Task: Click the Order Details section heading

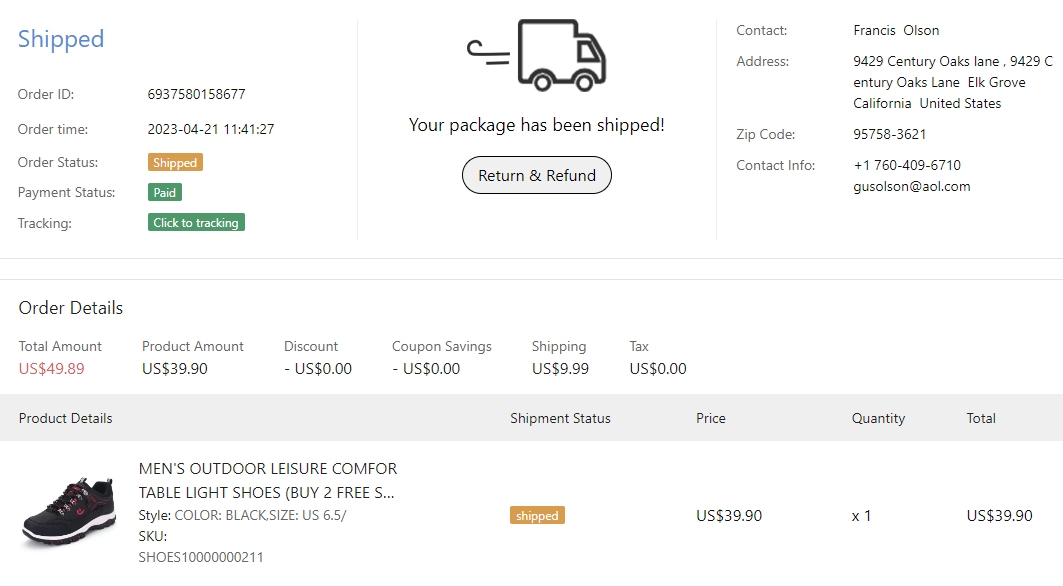Action: 71,308
